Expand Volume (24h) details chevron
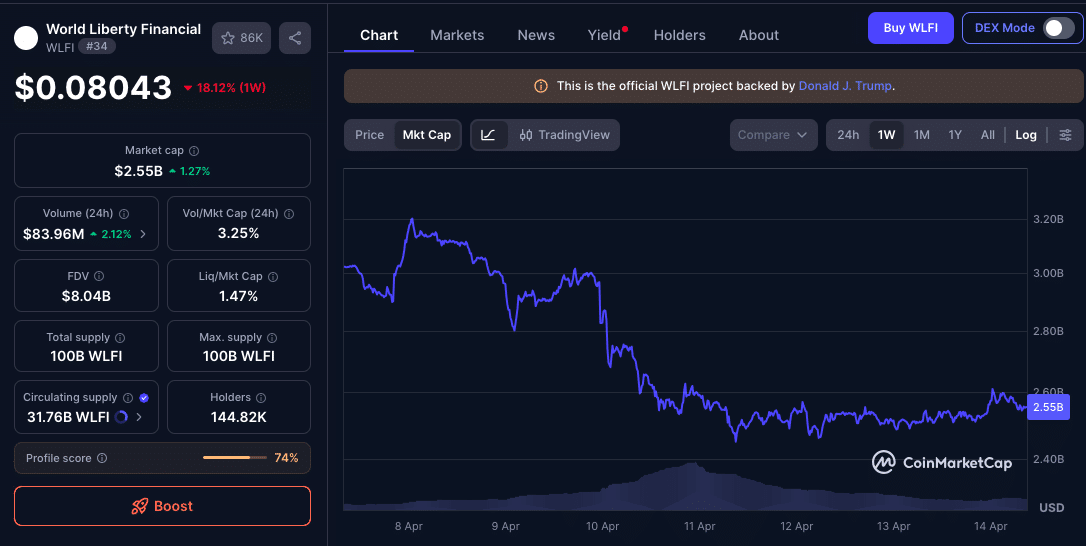 (x=143, y=234)
